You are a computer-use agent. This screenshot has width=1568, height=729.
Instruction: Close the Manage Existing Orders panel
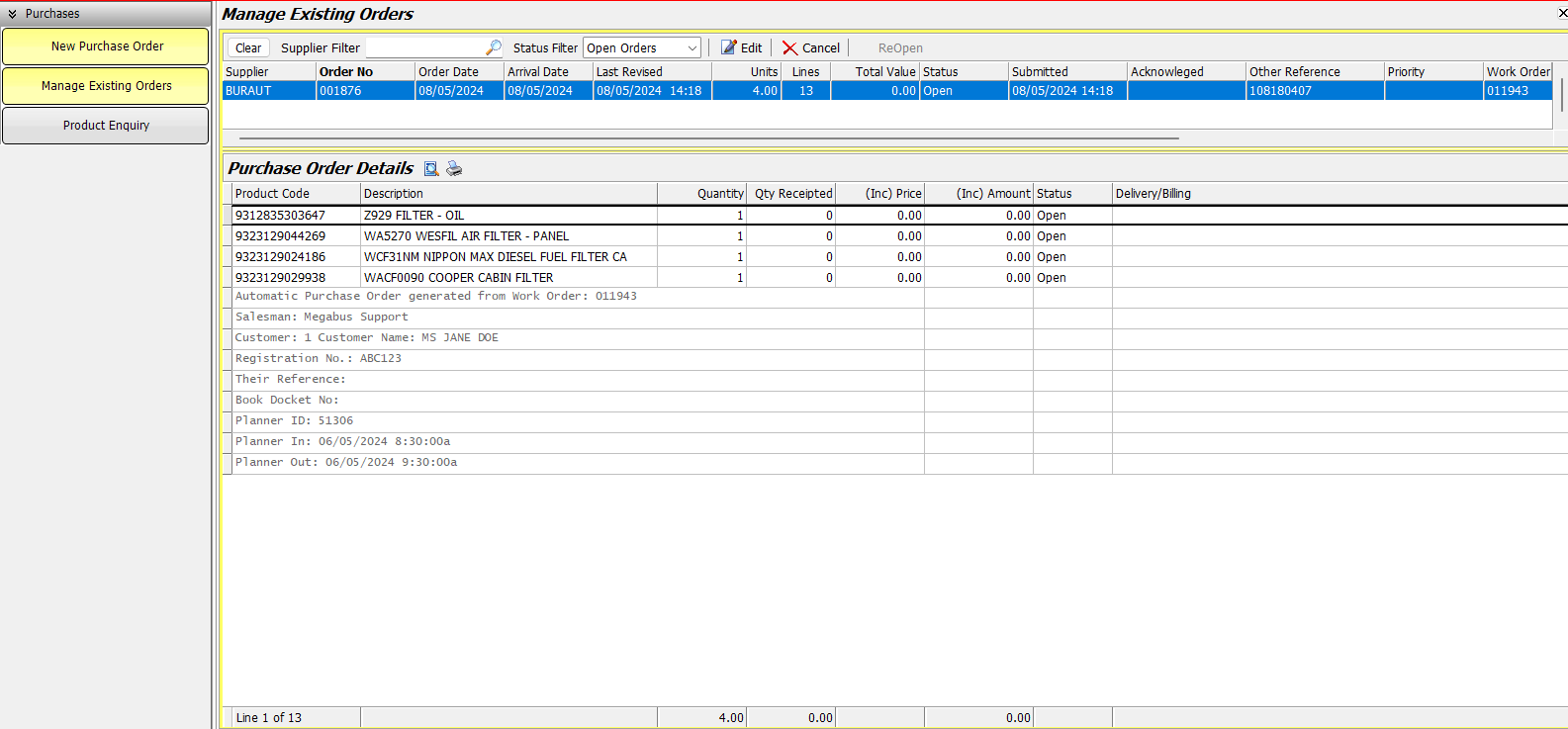coord(1562,14)
